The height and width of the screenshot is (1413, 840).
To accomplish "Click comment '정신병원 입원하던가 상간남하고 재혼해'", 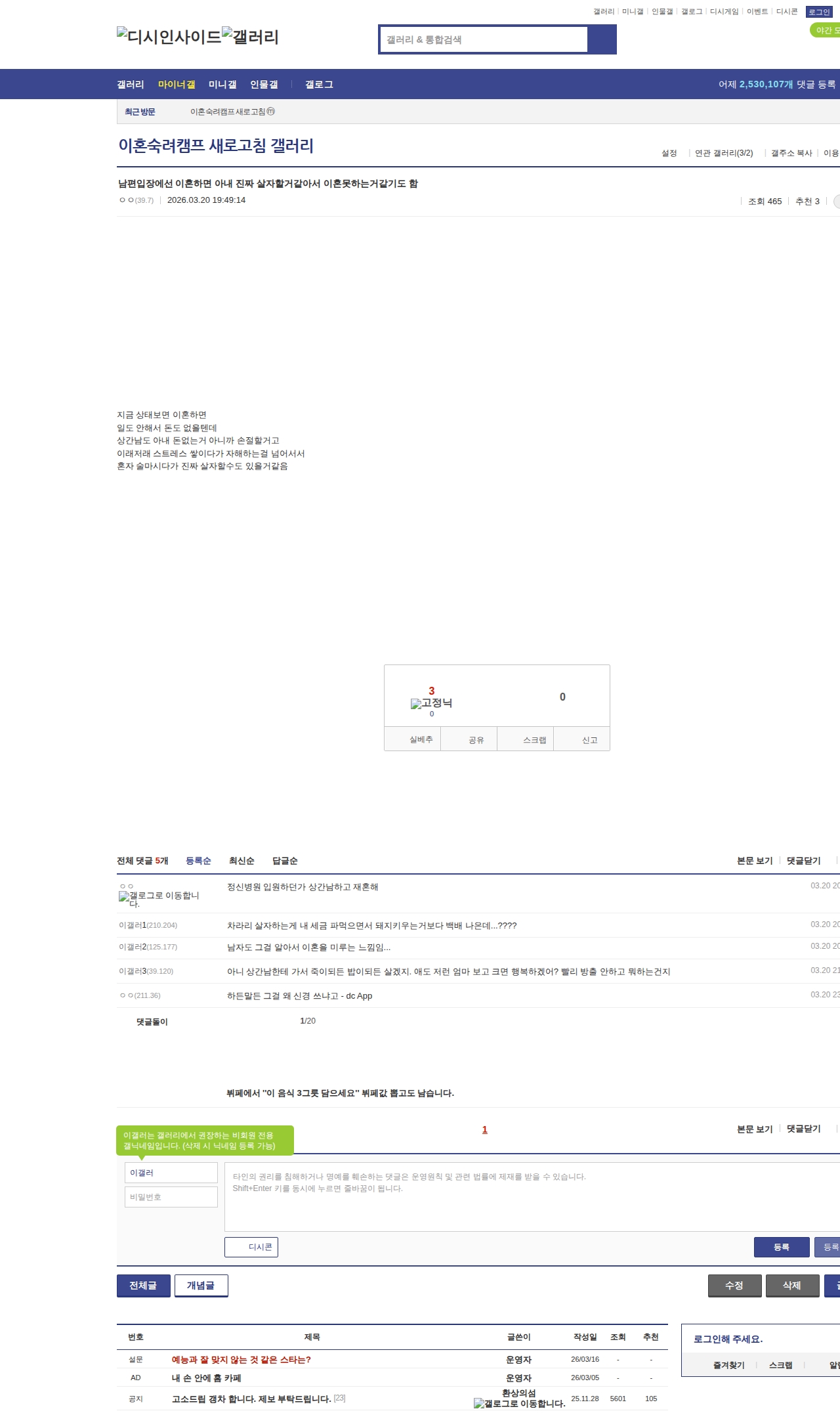I will click(x=303, y=887).
